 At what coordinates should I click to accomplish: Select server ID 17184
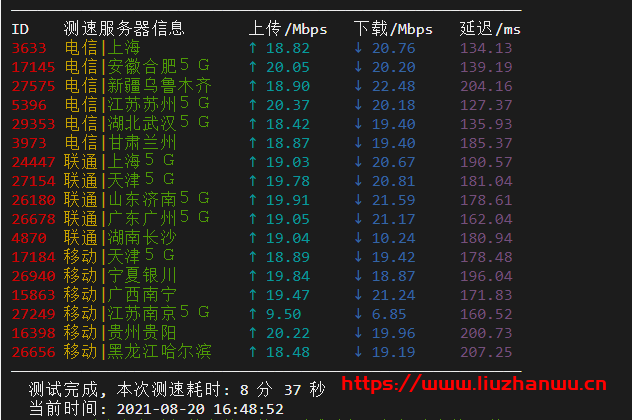pyautogui.click(x=33, y=257)
